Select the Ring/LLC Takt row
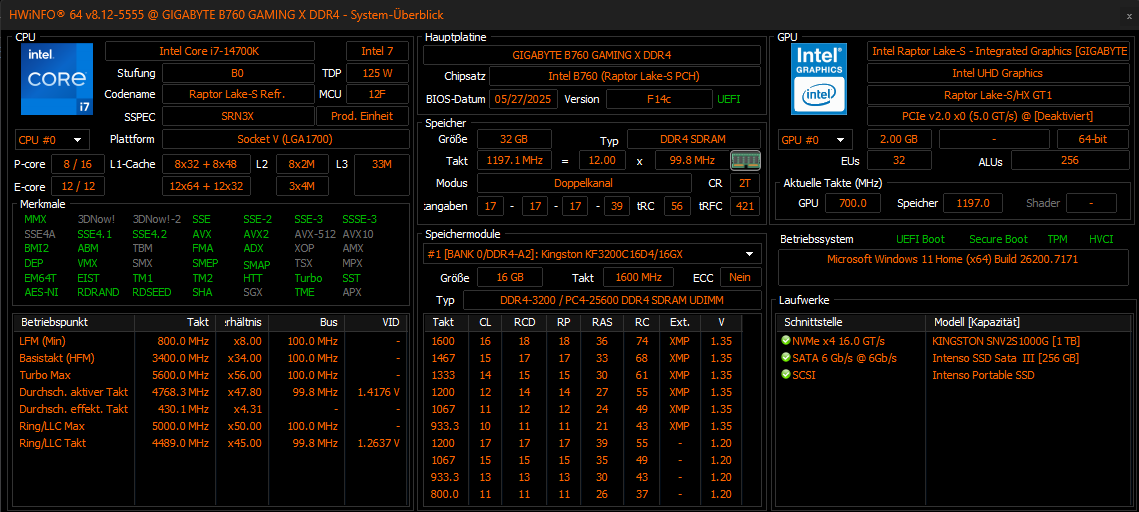Viewport: 1139px width, 512px height. point(210,443)
